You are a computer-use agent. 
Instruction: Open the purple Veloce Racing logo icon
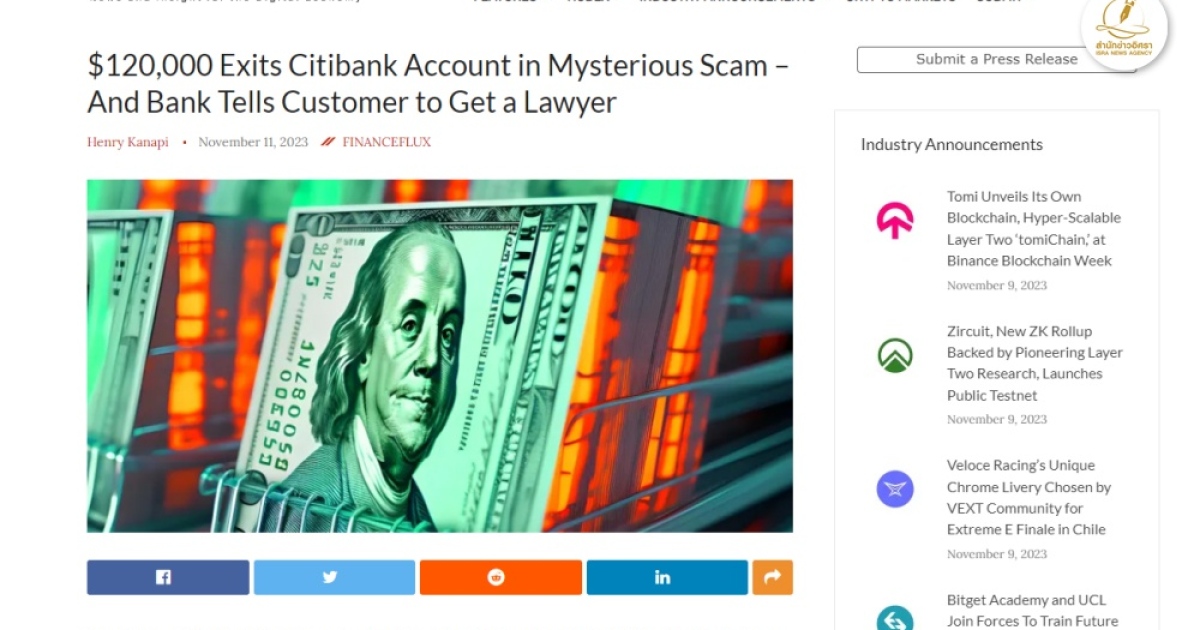pyautogui.click(x=895, y=489)
